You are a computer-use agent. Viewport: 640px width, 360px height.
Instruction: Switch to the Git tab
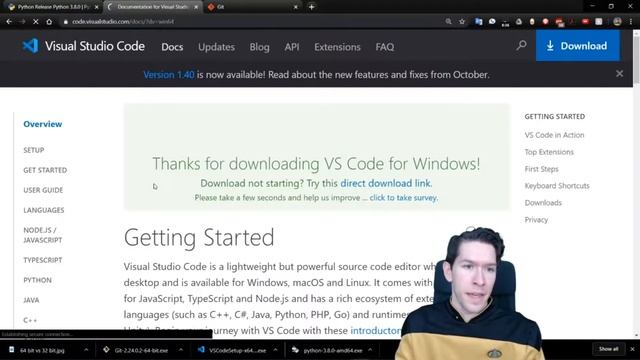tap(253, 7)
